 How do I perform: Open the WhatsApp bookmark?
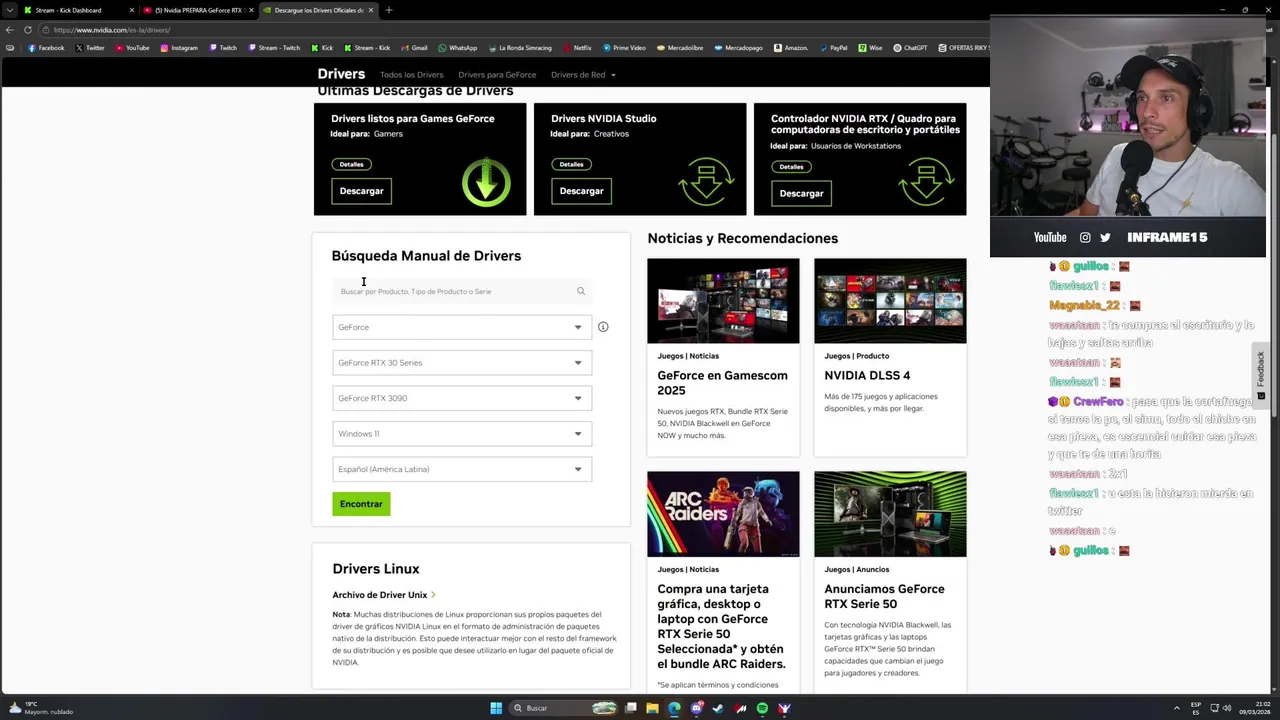[457, 48]
